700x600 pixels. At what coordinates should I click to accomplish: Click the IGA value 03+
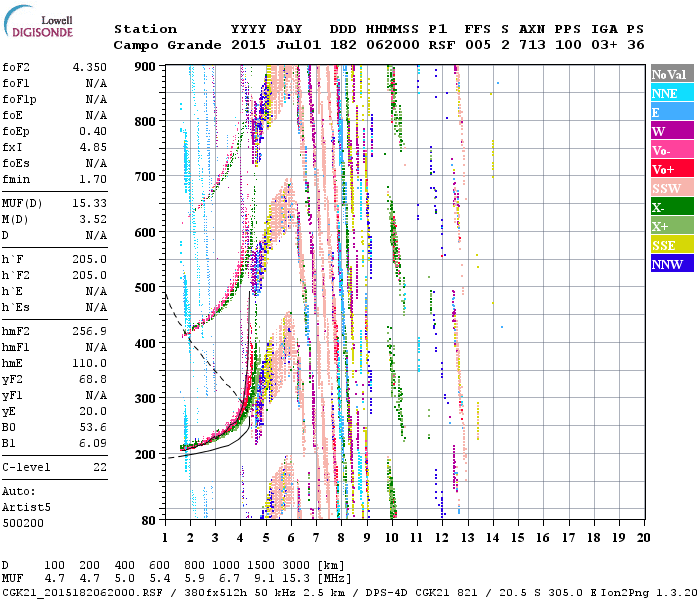[604, 45]
